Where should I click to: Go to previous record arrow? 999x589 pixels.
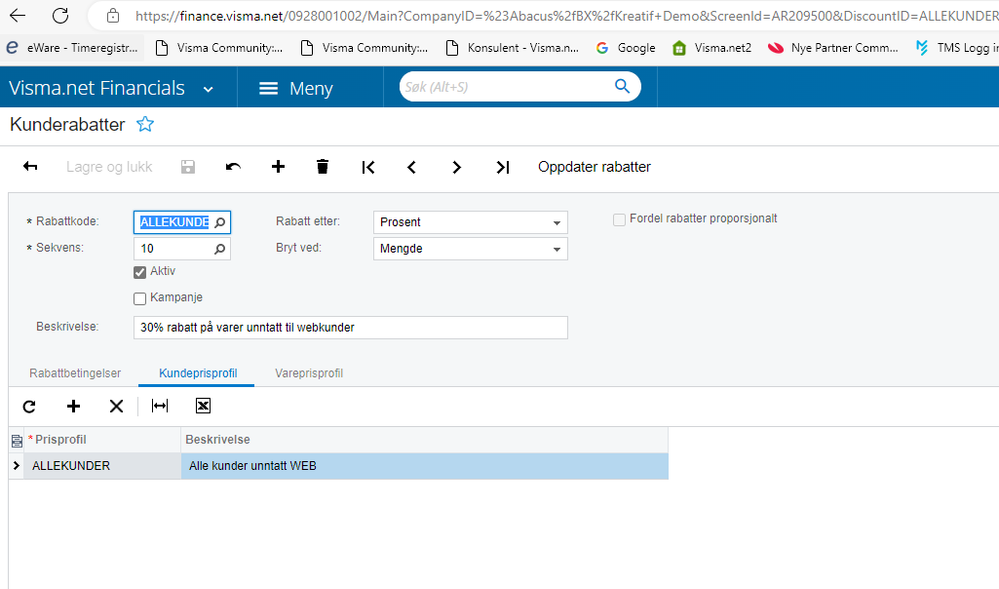(x=412, y=167)
